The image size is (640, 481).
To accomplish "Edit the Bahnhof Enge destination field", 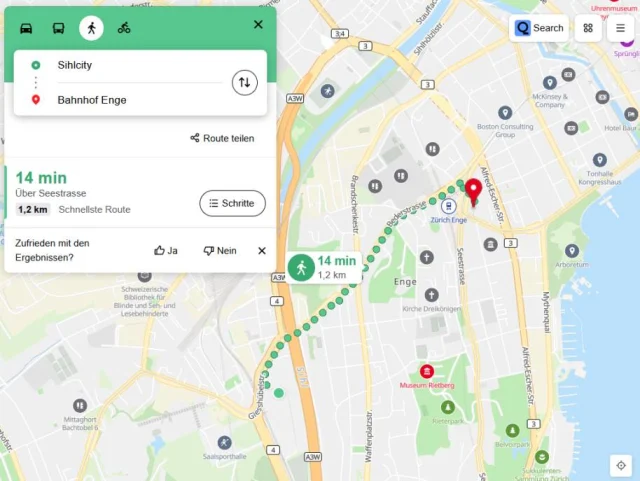I will [x=140, y=100].
